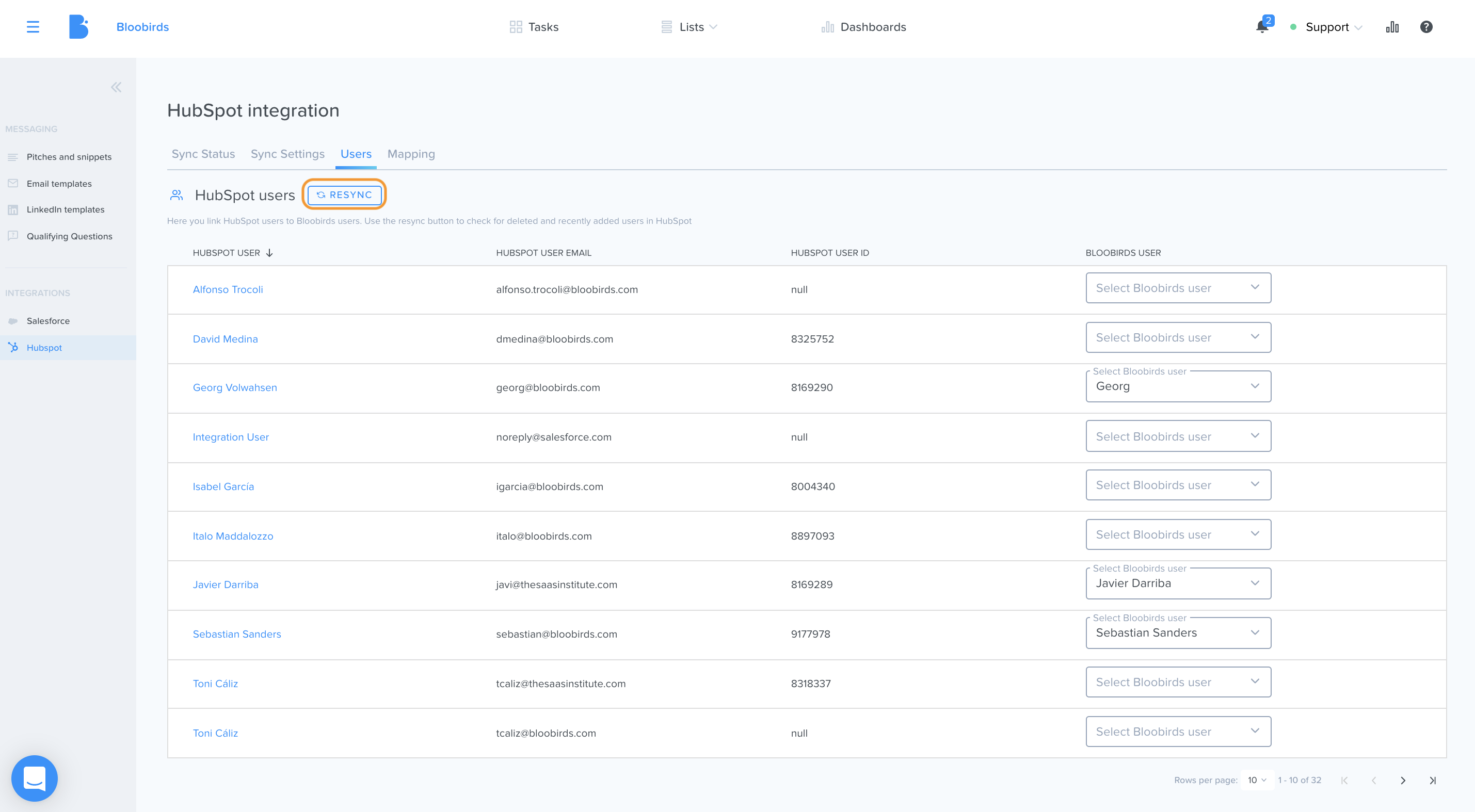Click email noreply@salesforce.com

pos(554,437)
